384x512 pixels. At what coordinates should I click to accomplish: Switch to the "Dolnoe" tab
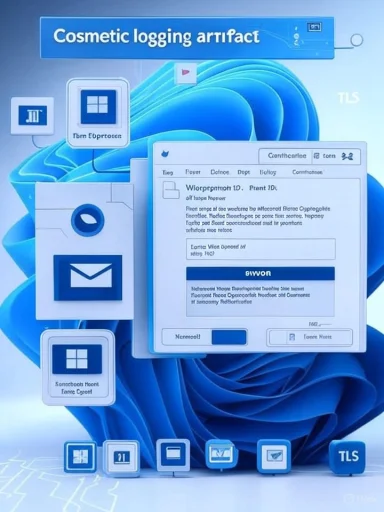(x=220, y=172)
